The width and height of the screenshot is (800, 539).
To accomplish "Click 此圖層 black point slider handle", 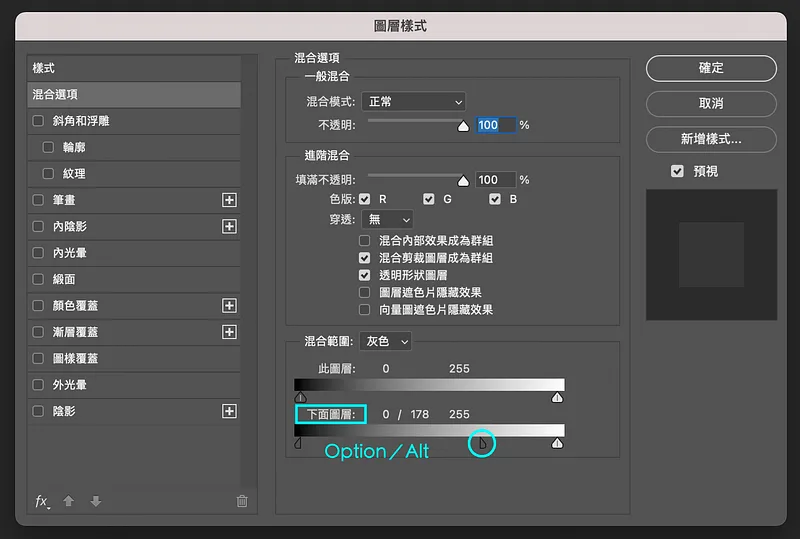I will pos(301,397).
